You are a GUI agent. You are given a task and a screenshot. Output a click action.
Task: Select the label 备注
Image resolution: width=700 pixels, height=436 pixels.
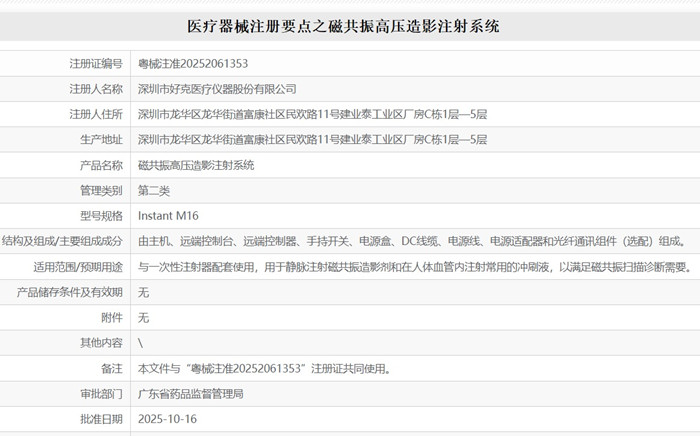coord(112,369)
